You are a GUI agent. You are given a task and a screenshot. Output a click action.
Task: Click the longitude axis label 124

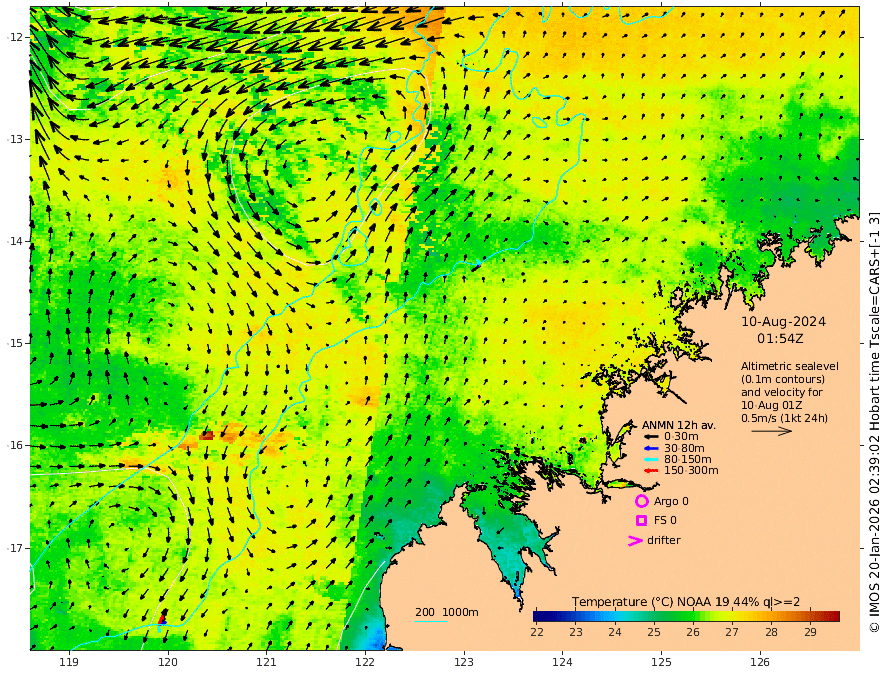pos(562,662)
